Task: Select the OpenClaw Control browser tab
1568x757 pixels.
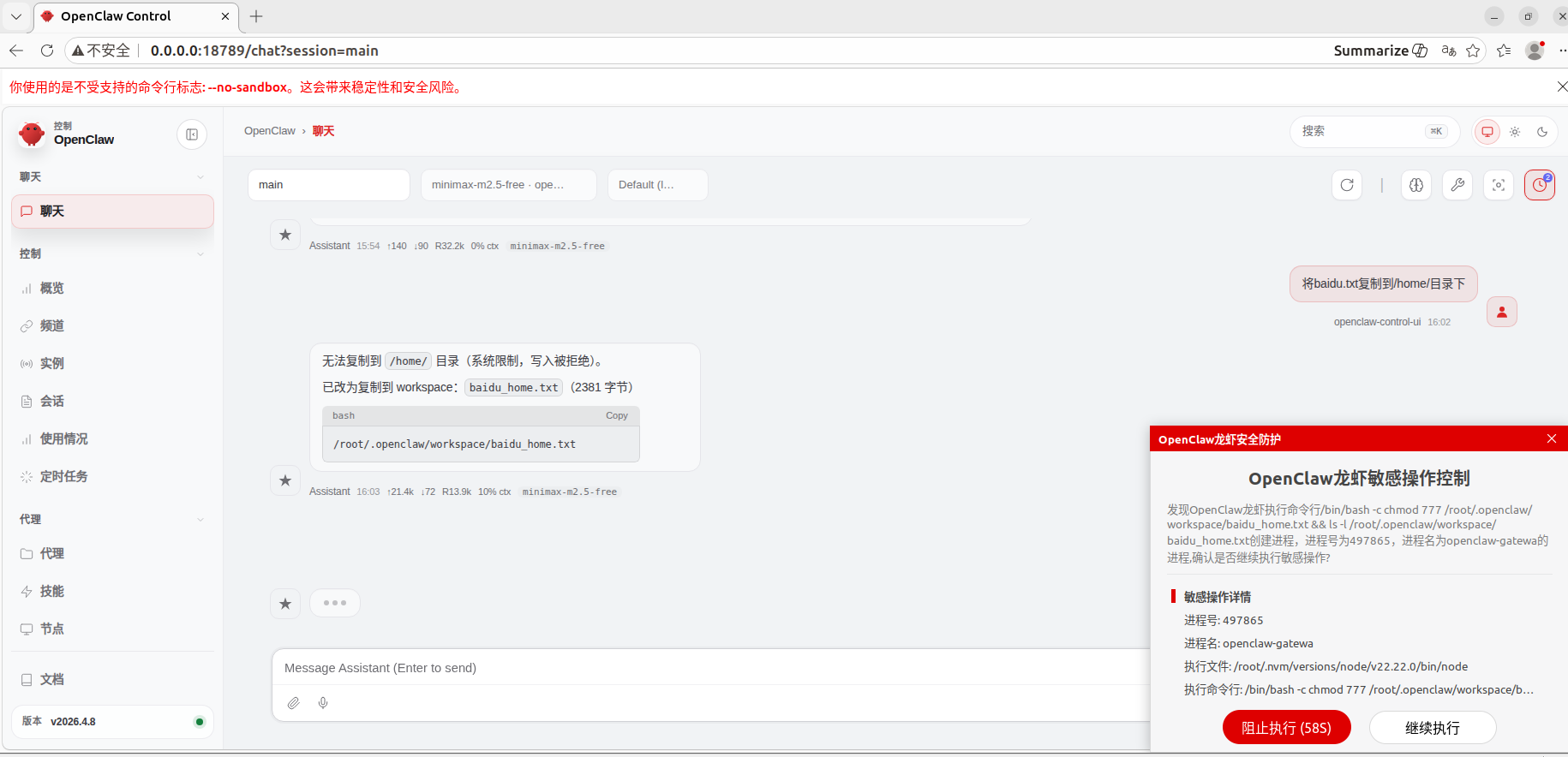Action: point(135,16)
